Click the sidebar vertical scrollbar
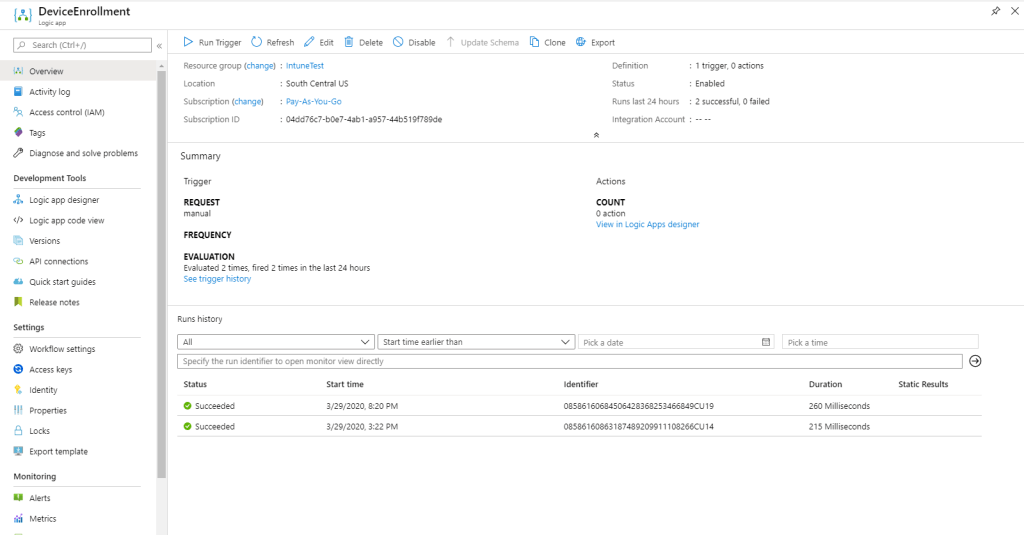The width and height of the screenshot is (1024, 535). (161, 270)
